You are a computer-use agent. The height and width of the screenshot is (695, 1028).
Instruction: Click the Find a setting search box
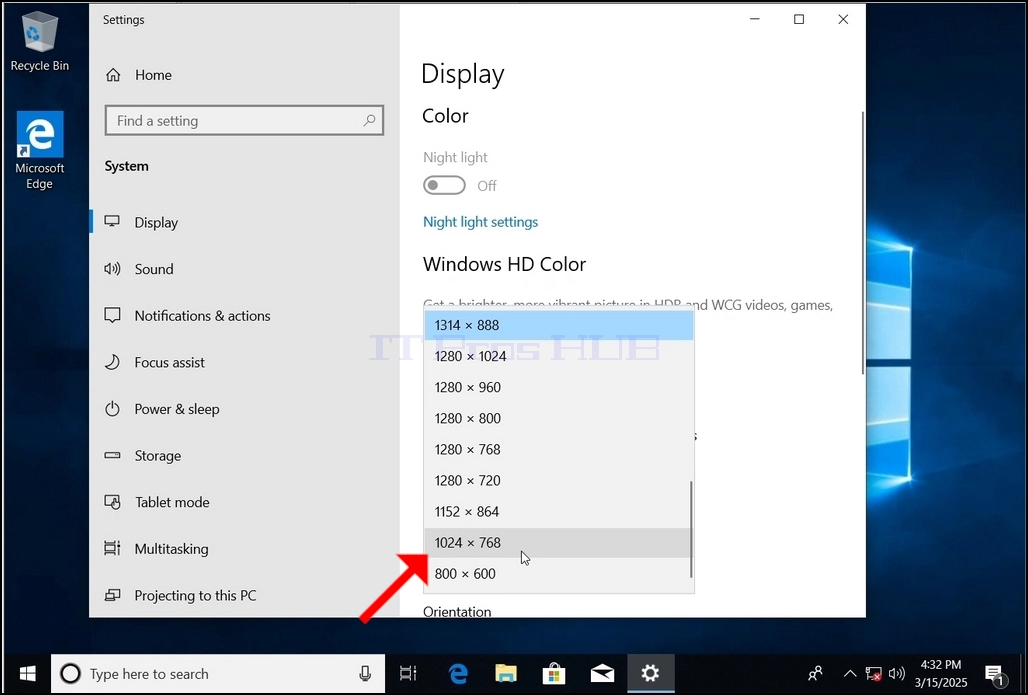(x=244, y=121)
